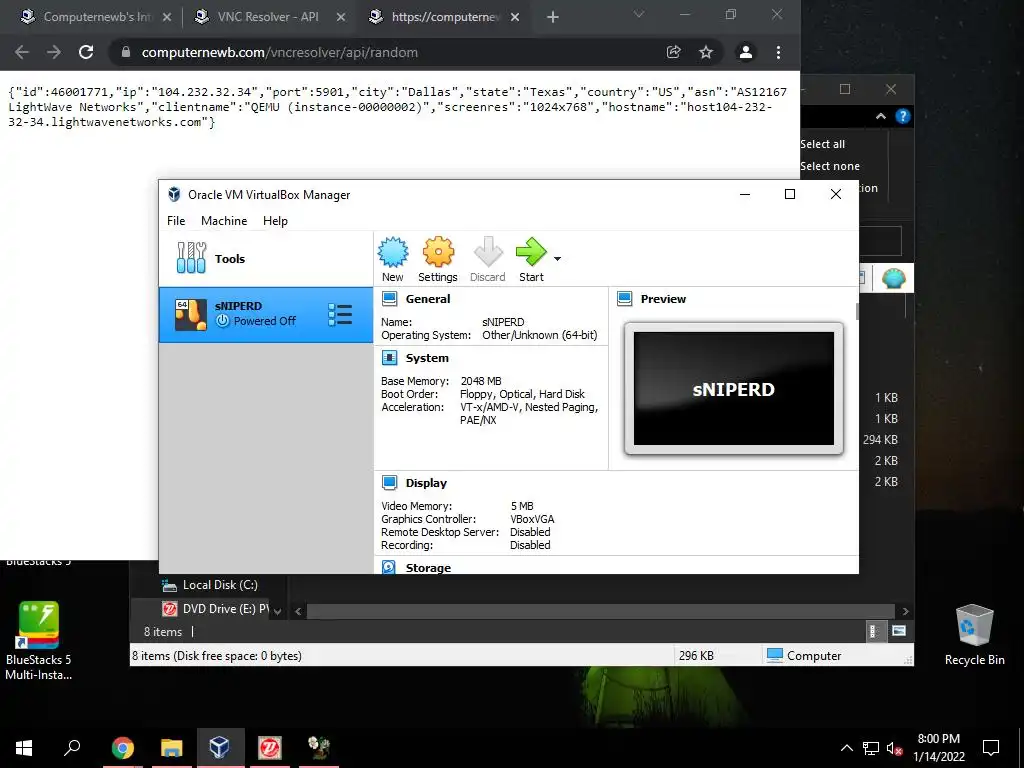Viewport: 1024px width, 768px height.
Task: Open Windows Start menu
Action: 24,747
